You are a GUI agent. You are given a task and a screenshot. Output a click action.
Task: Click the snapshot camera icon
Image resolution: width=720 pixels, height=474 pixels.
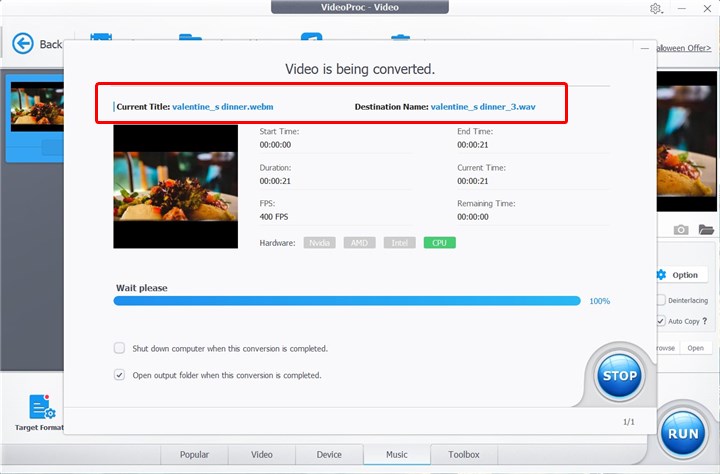click(x=681, y=230)
